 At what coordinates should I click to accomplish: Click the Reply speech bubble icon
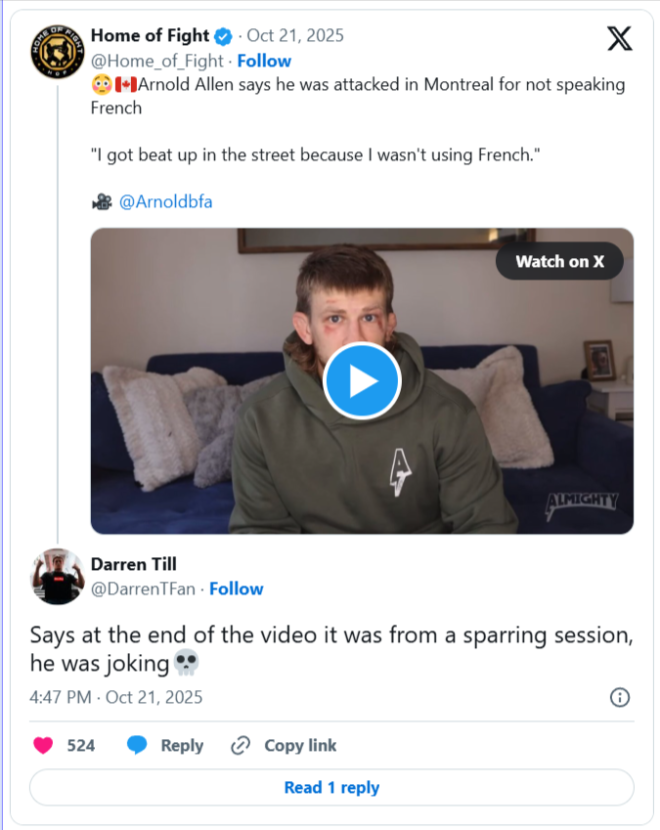click(138, 745)
